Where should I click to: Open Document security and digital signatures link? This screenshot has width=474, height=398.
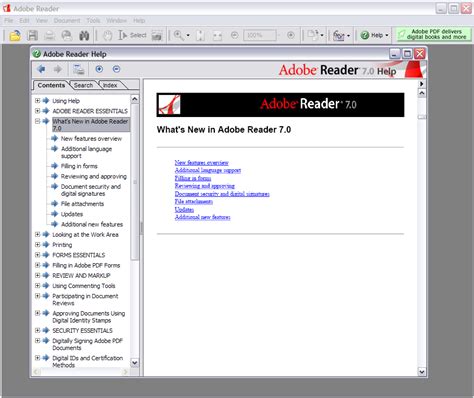222,194
